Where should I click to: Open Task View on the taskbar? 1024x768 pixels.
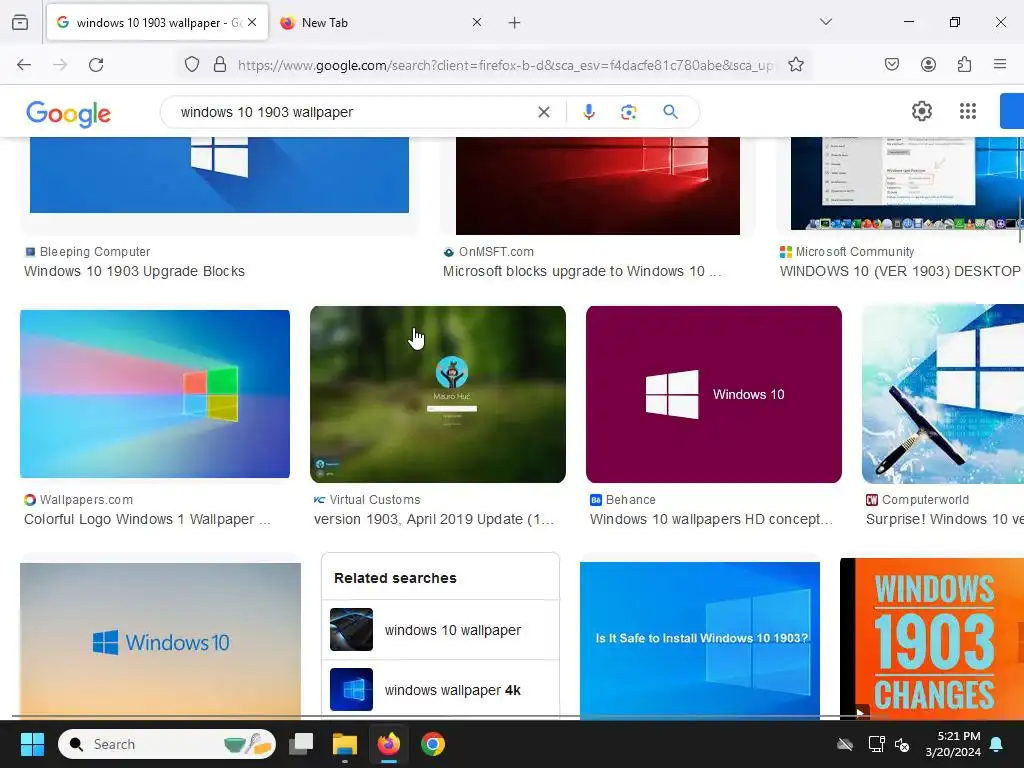pos(301,744)
